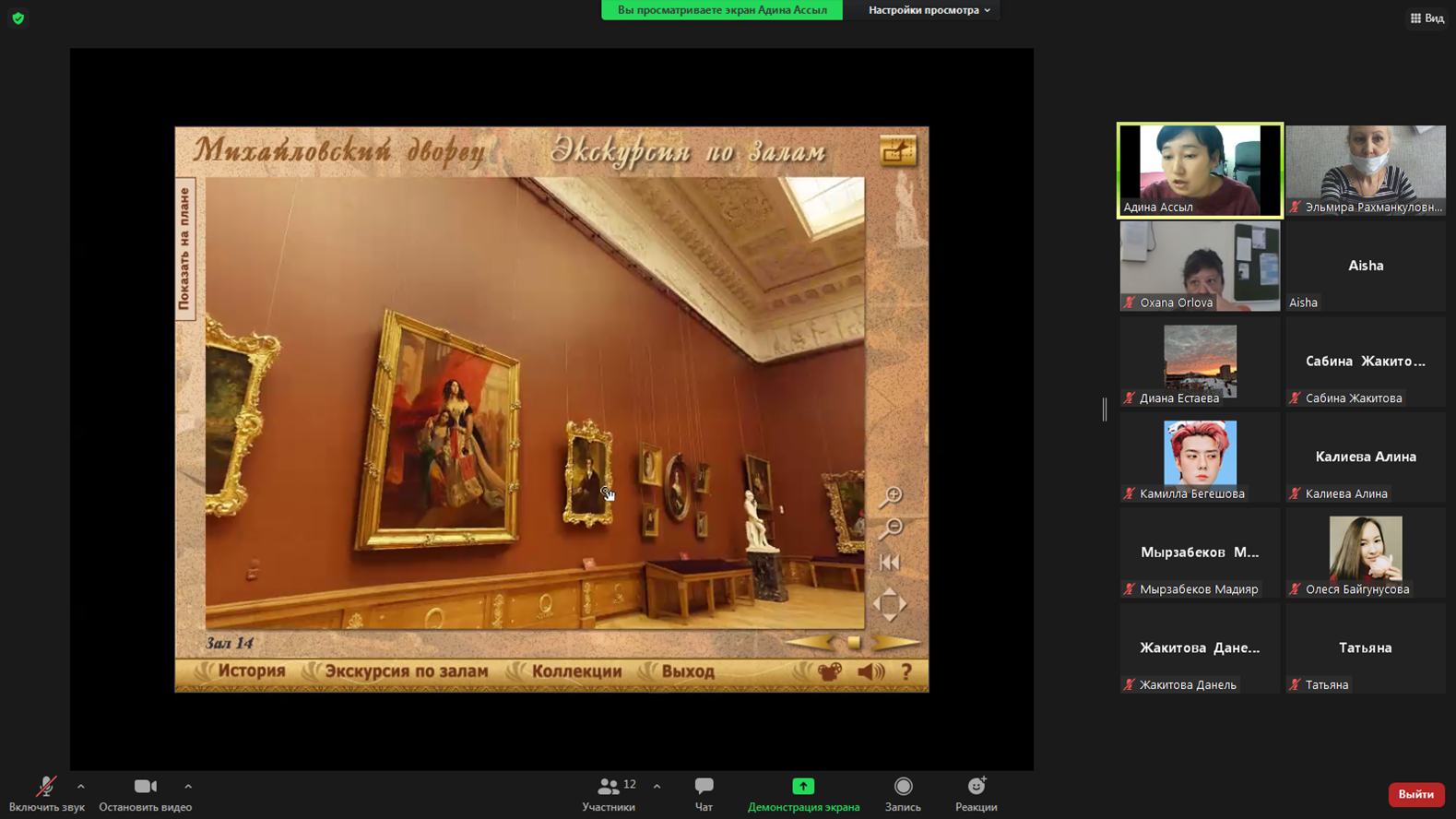1456x819 pixels.
Task: Click the green banner Вы просматриваете экран
Action: tap(721, 10)
